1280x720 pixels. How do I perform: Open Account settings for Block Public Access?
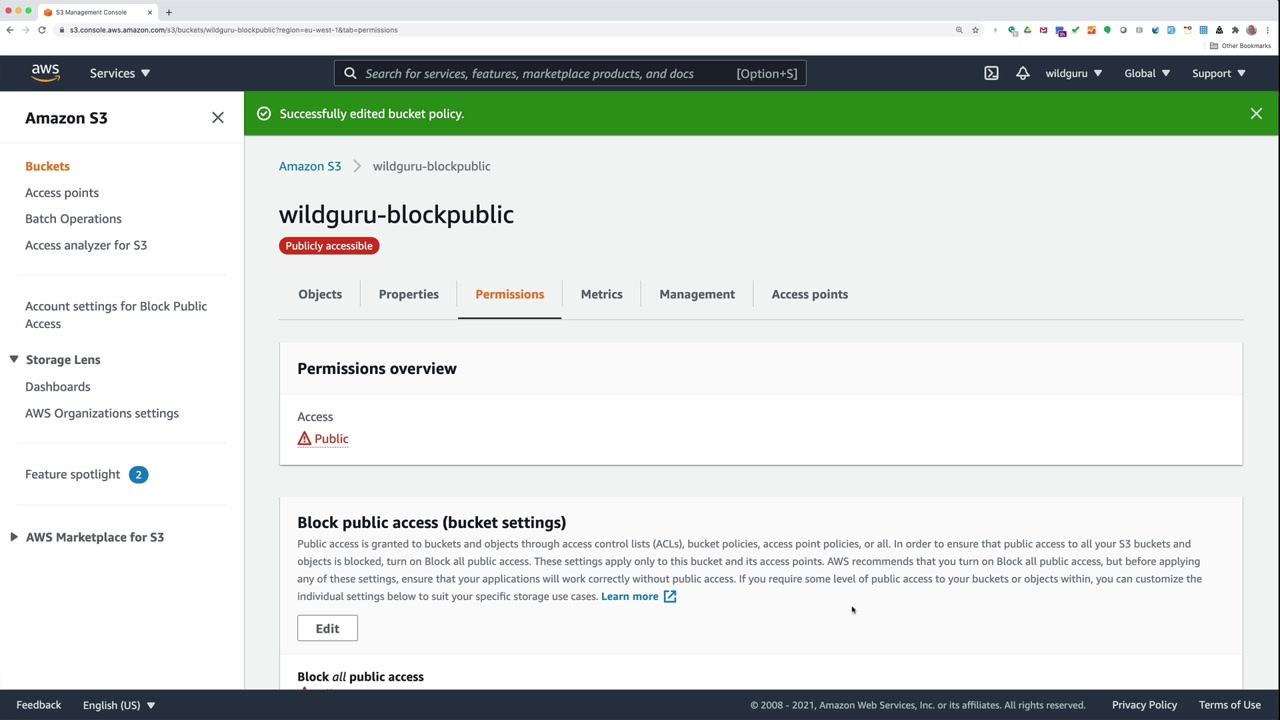coord(116,315)
